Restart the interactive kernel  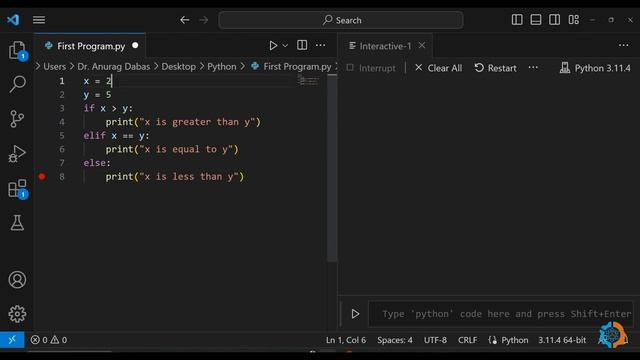pos(496,68)
